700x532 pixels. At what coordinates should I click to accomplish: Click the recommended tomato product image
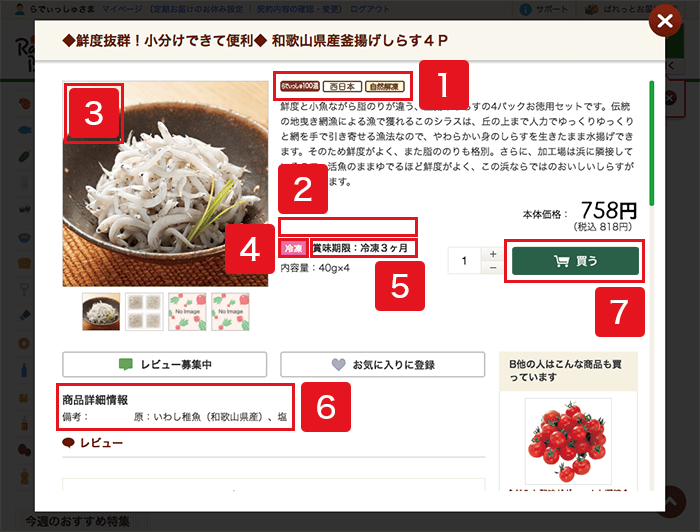coord(568,441)
